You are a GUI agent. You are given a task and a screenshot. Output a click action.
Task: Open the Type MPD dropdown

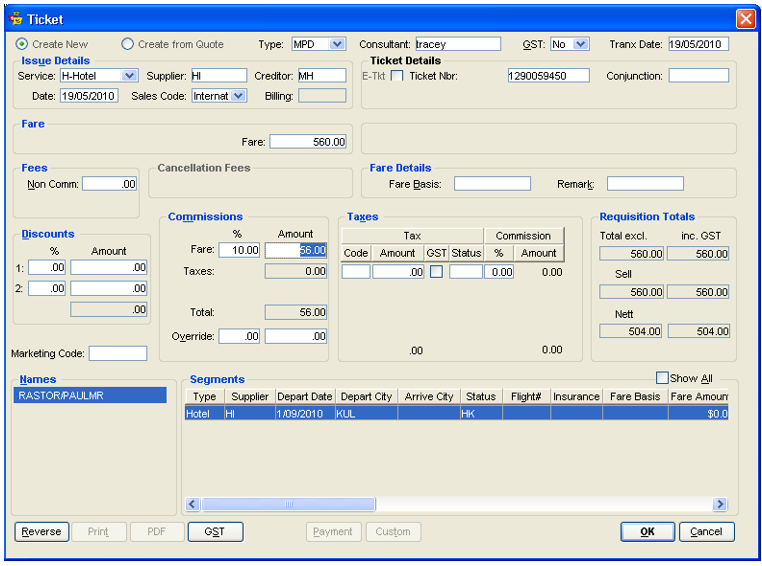point(337,44)
